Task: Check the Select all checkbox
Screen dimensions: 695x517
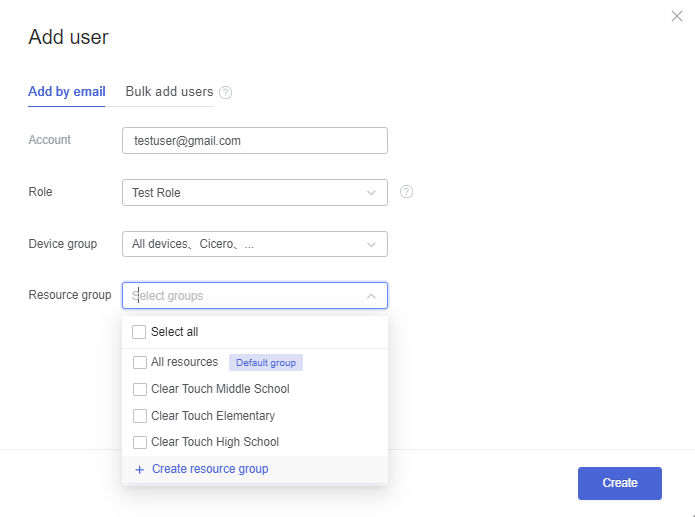Action: click(139, 332)
